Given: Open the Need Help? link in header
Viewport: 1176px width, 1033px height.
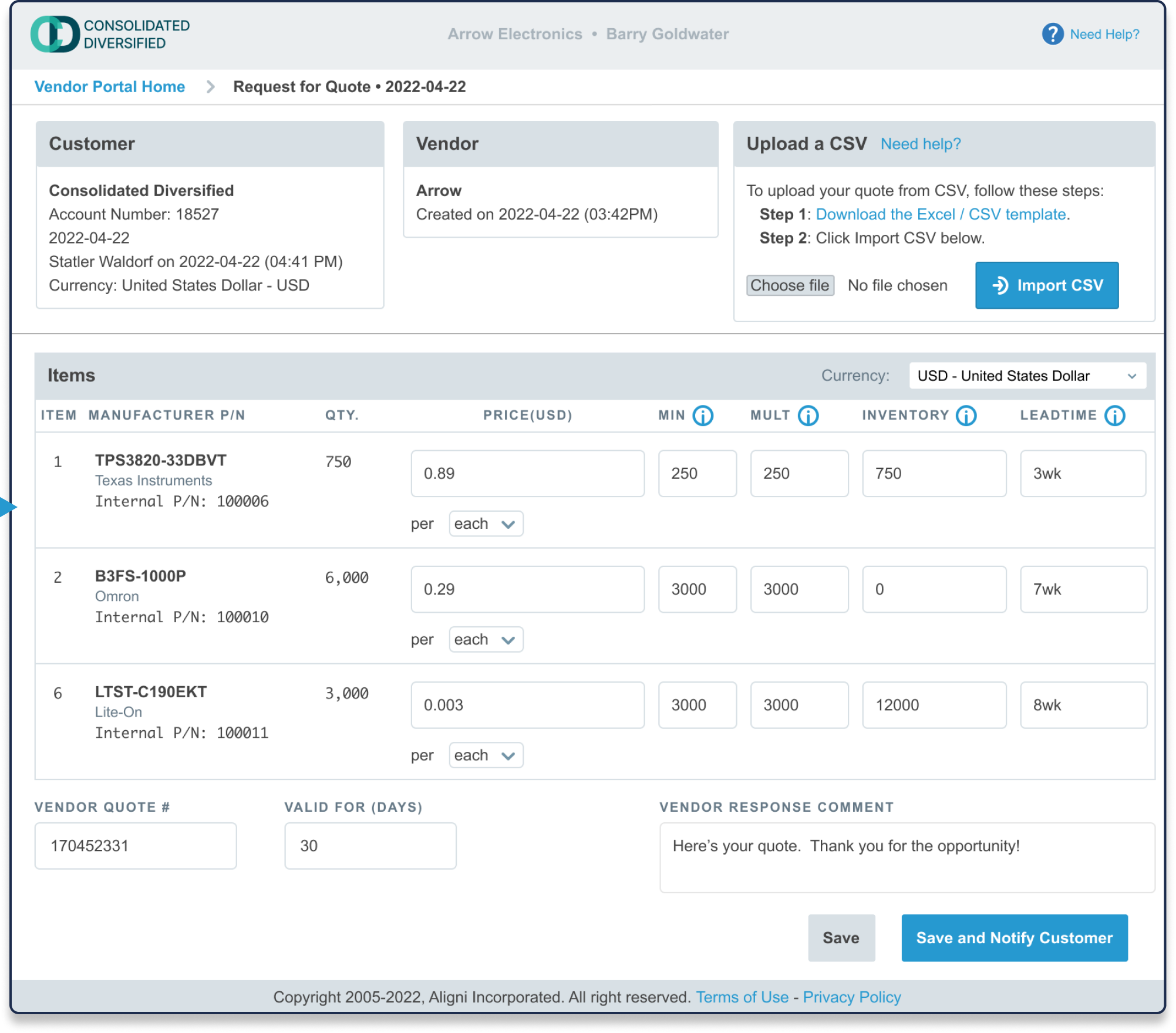Looking at the screenshot, I should pyautogui.click(x=1104, y=34).
